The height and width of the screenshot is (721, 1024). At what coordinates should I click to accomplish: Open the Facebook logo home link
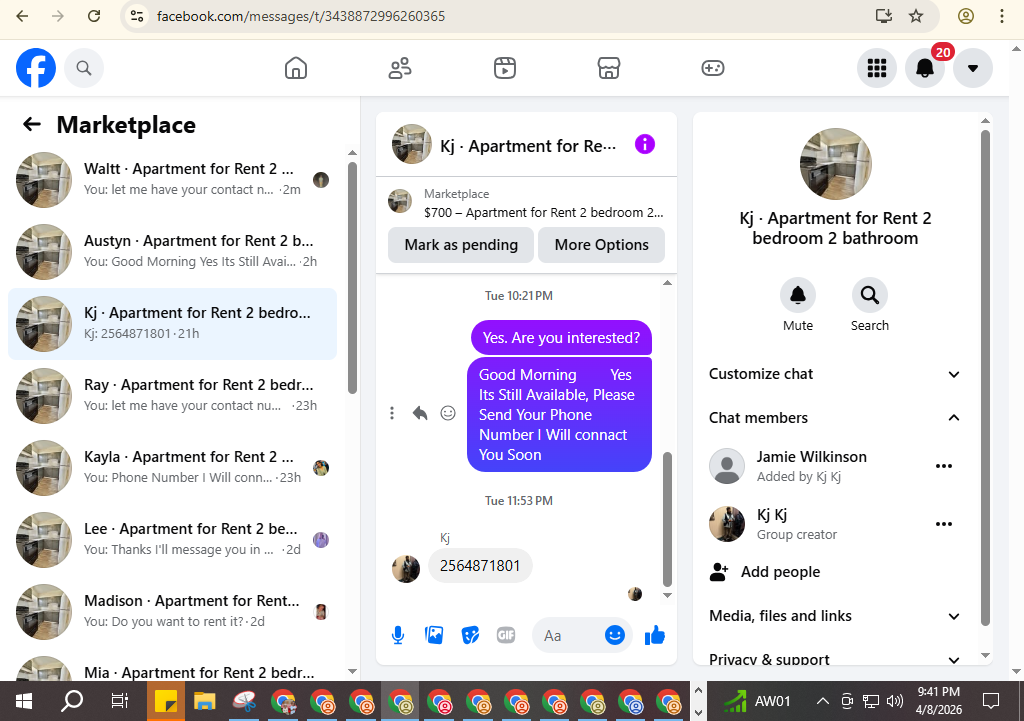point(36,68)
